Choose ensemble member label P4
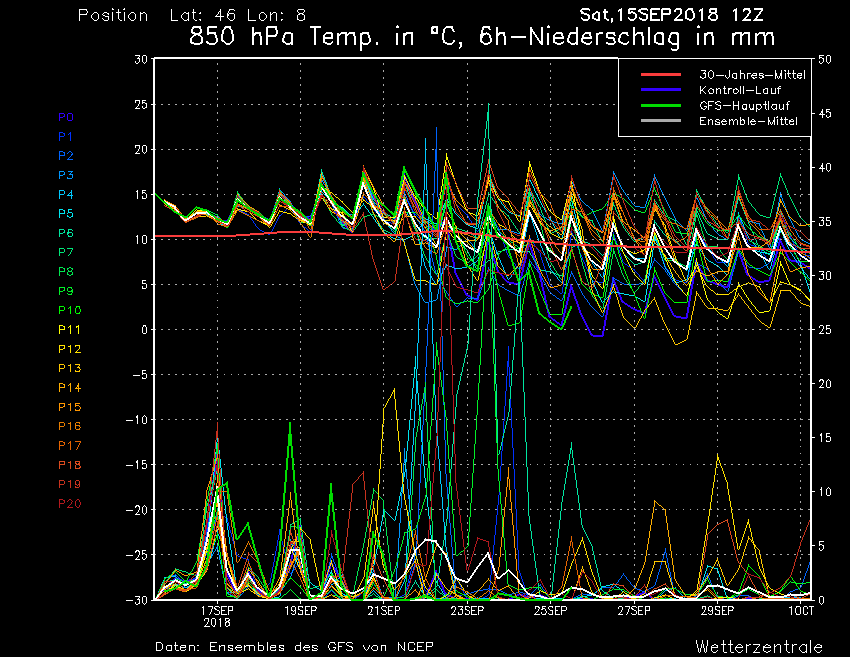Screen dimensions: 850x657 coord(66,194)
